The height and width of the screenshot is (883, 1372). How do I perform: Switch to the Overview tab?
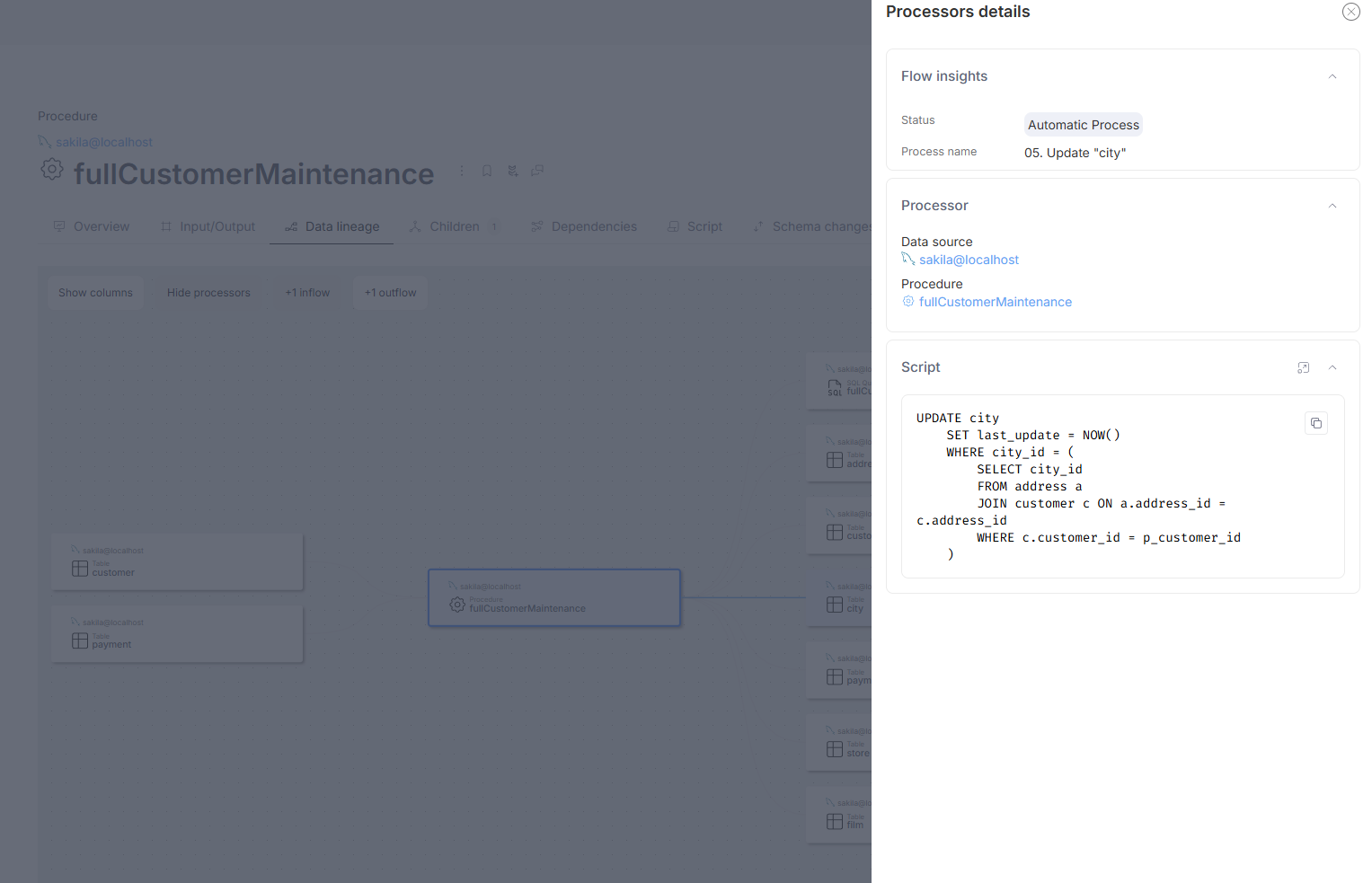point(92,226)
